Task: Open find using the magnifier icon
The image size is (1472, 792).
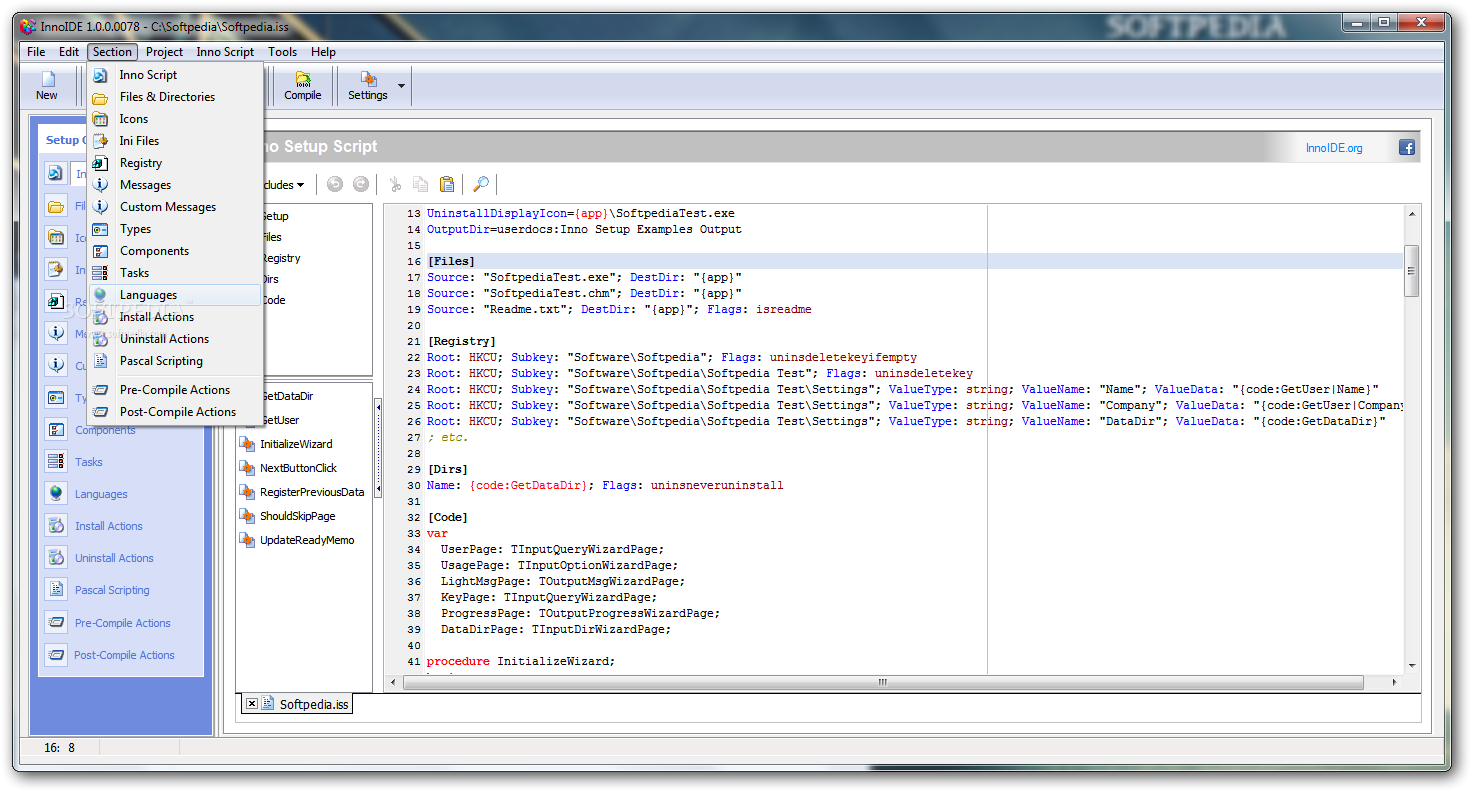Action: coord(481,184)
